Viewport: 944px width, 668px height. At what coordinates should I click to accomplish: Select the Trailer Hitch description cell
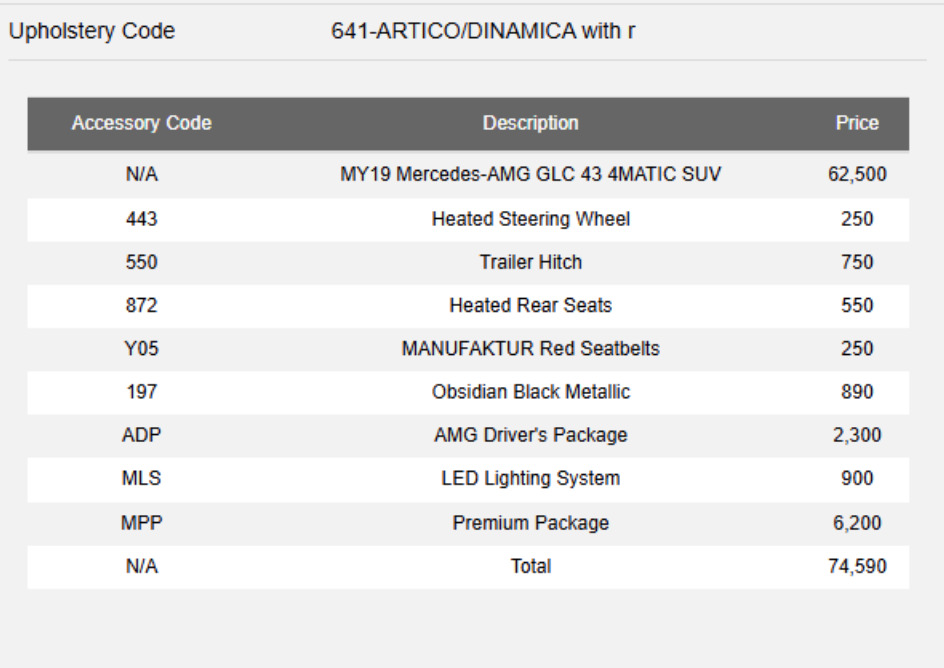530,262
